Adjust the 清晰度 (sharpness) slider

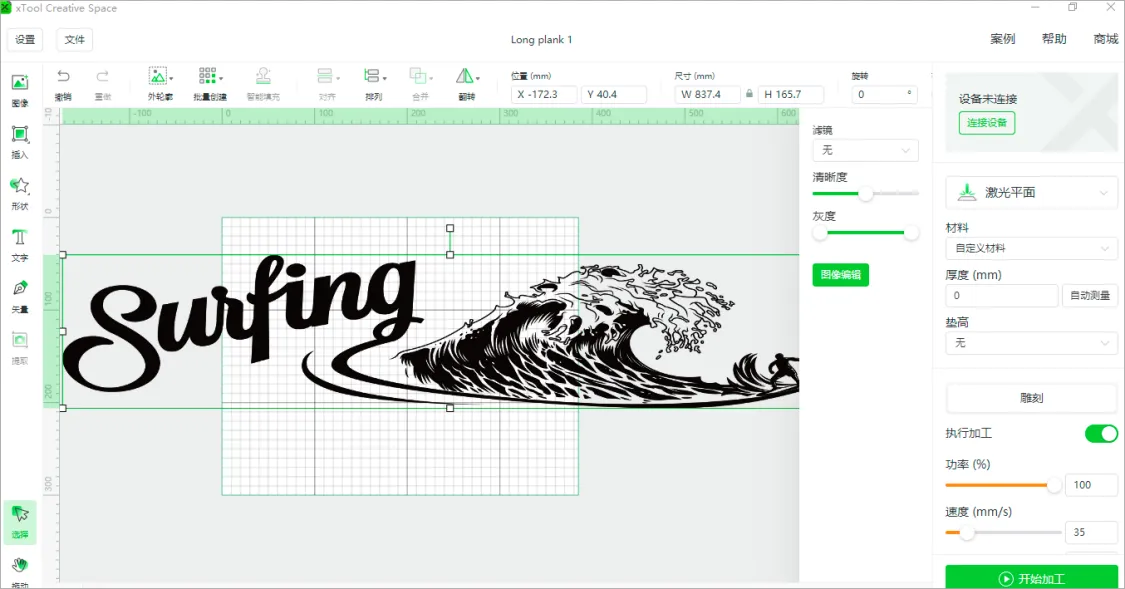866,194
